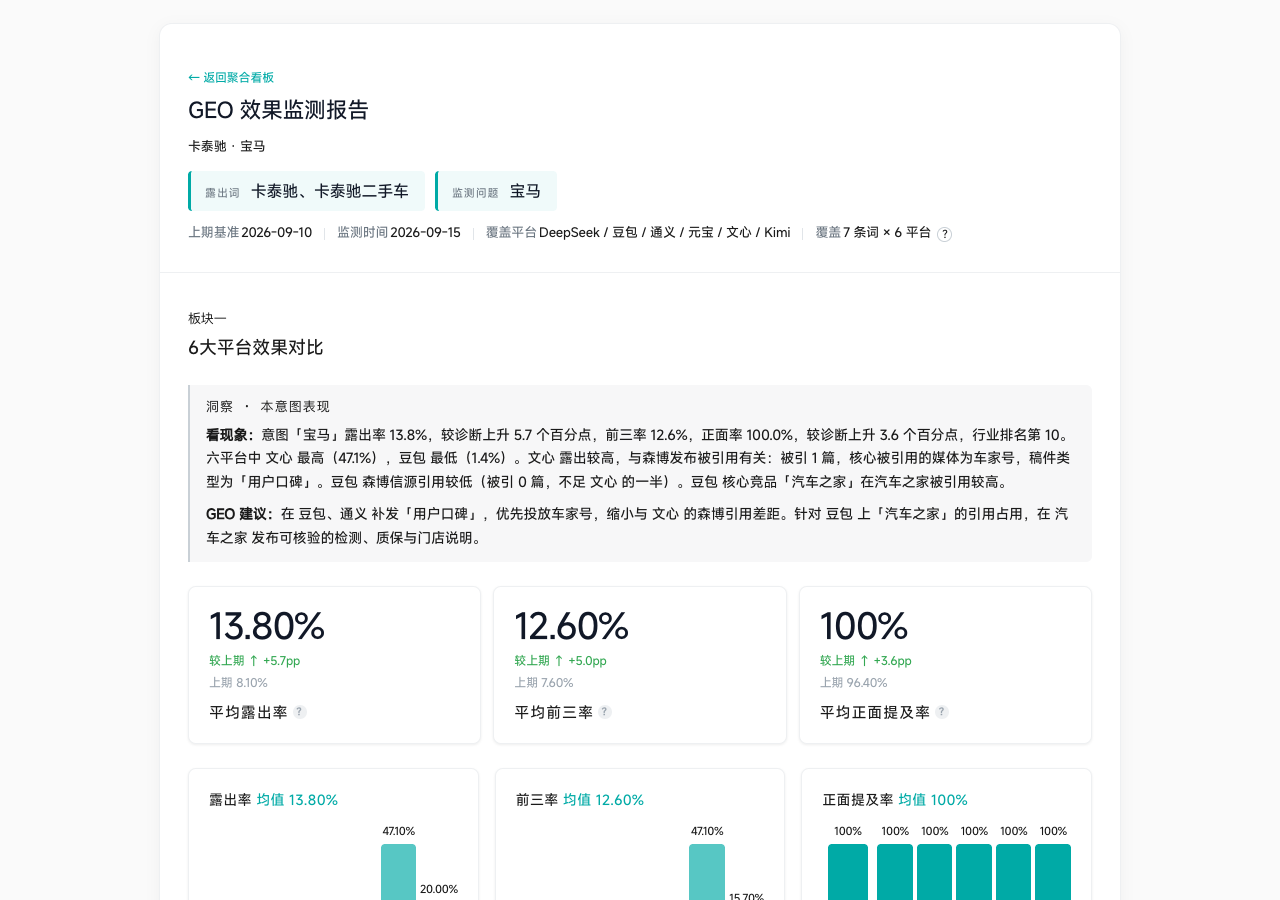Click the 47.10% bar in 前三率 chart
The height and width of the screenshot is (900, 1280).
point(707,872)
